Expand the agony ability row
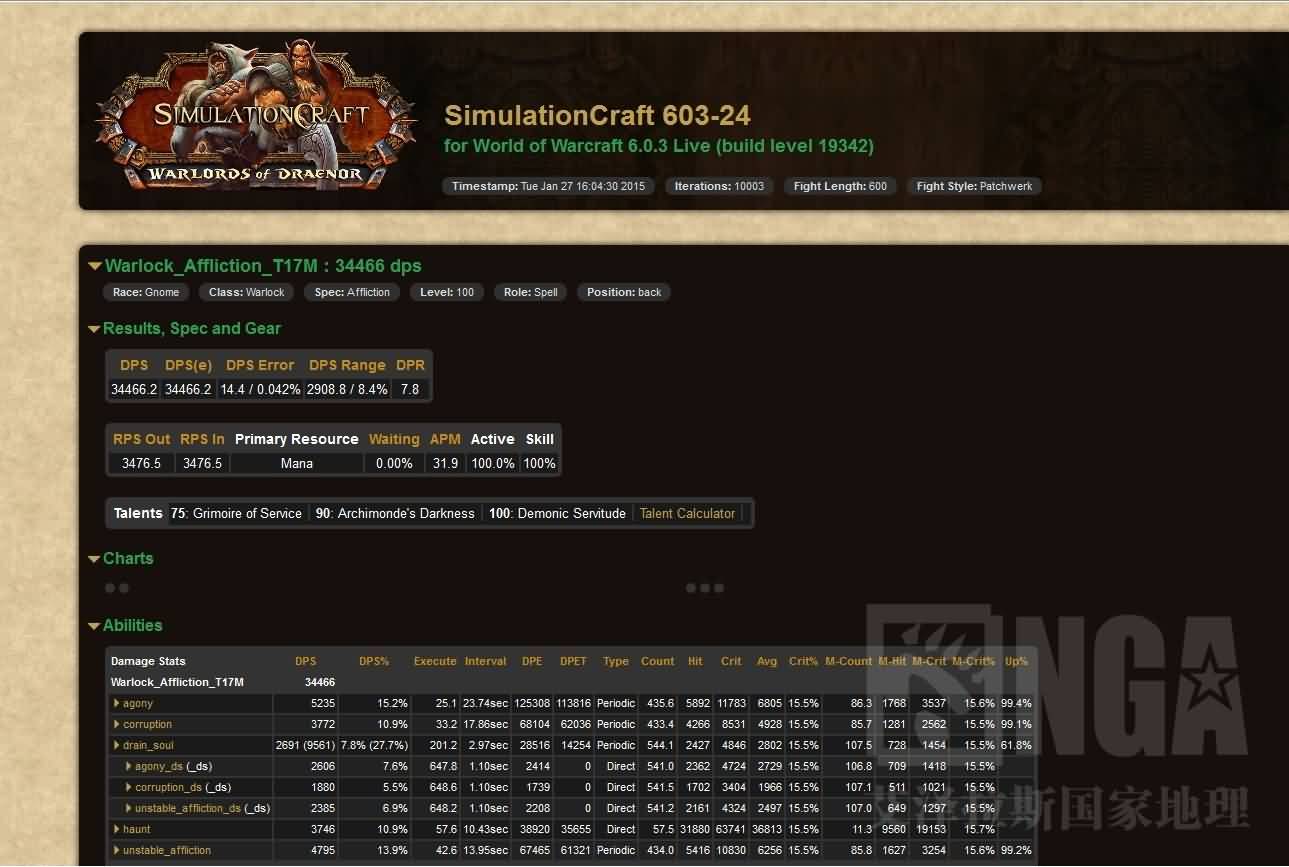This screenshot has width=1289, height=867. [x=117, y=704]
